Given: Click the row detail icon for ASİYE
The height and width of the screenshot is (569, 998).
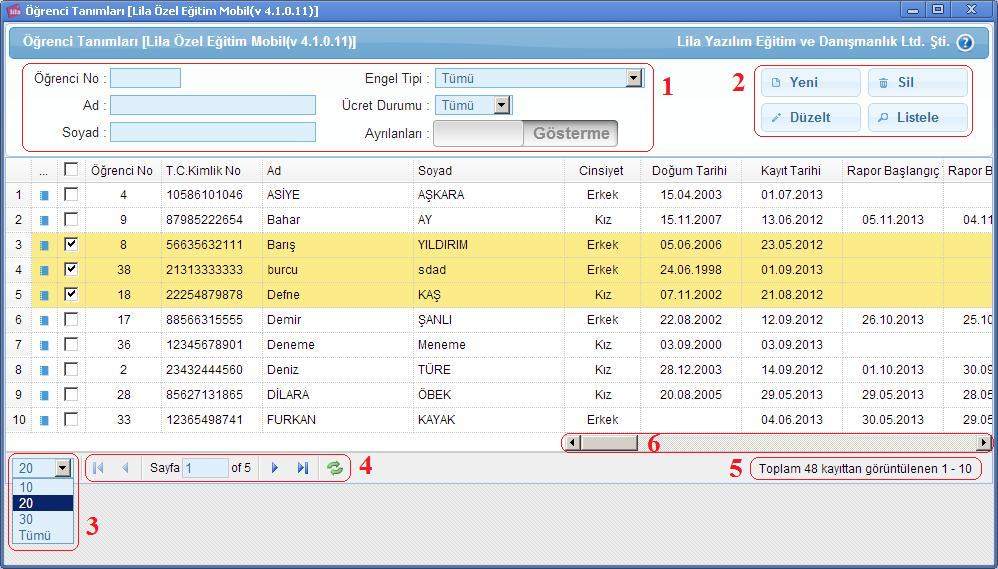Looking at the screenshot, I should point(44,195).
